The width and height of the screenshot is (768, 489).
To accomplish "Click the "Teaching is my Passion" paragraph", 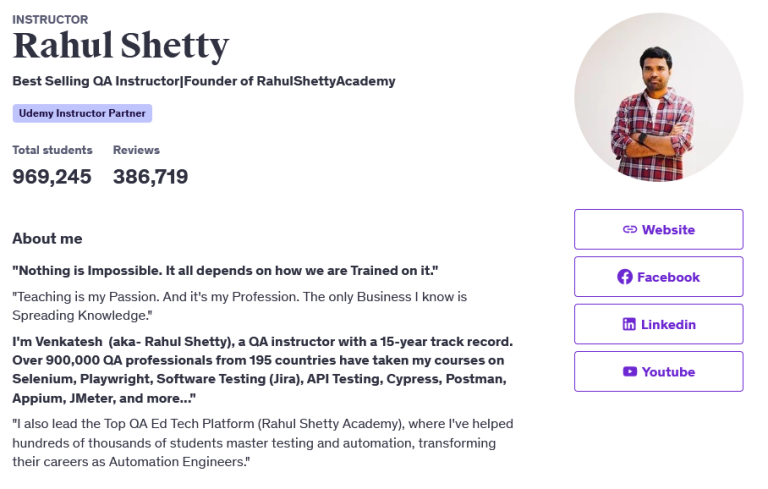I will tap(240, 306).
